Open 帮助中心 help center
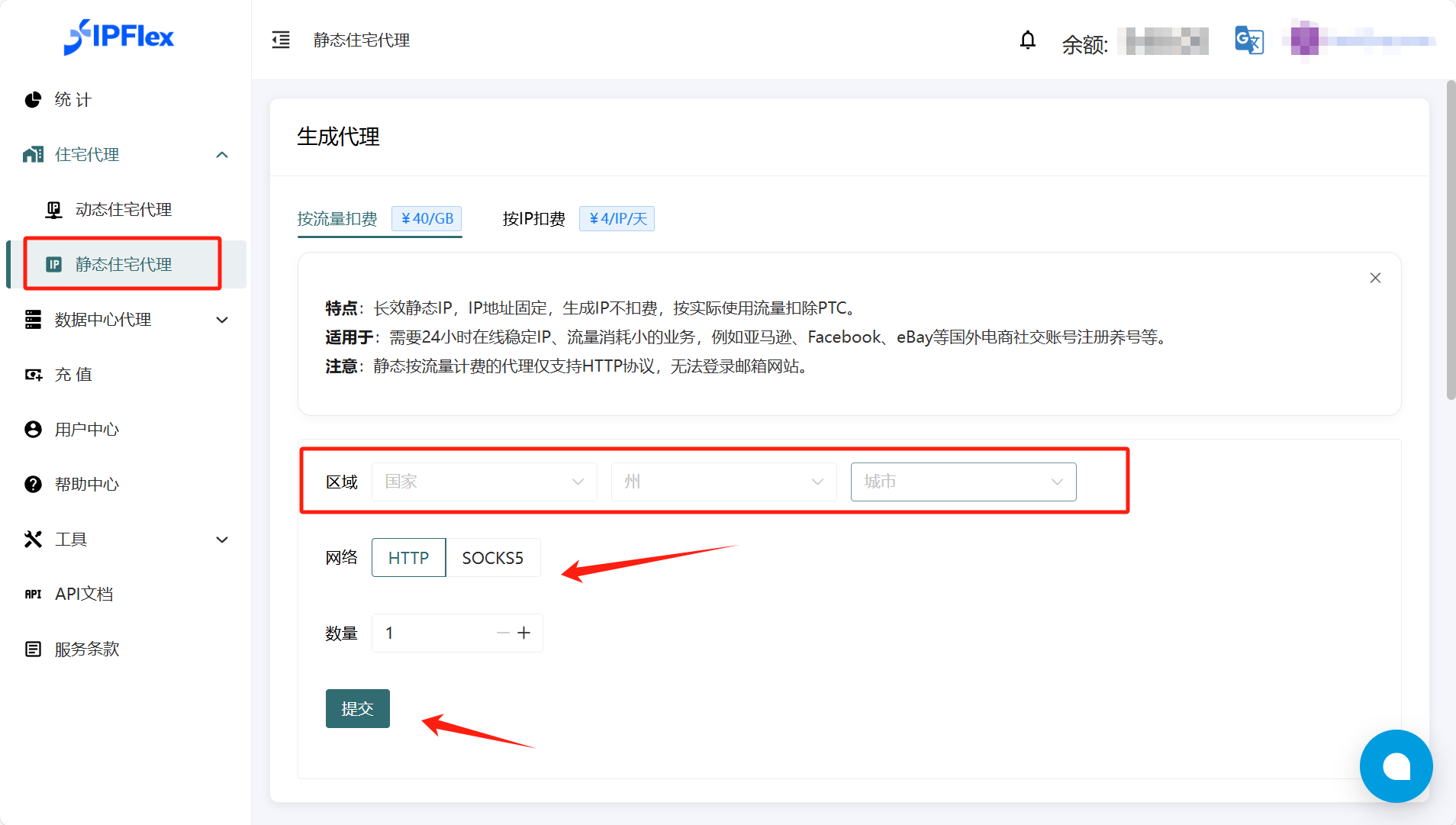 tap(87, 485)
